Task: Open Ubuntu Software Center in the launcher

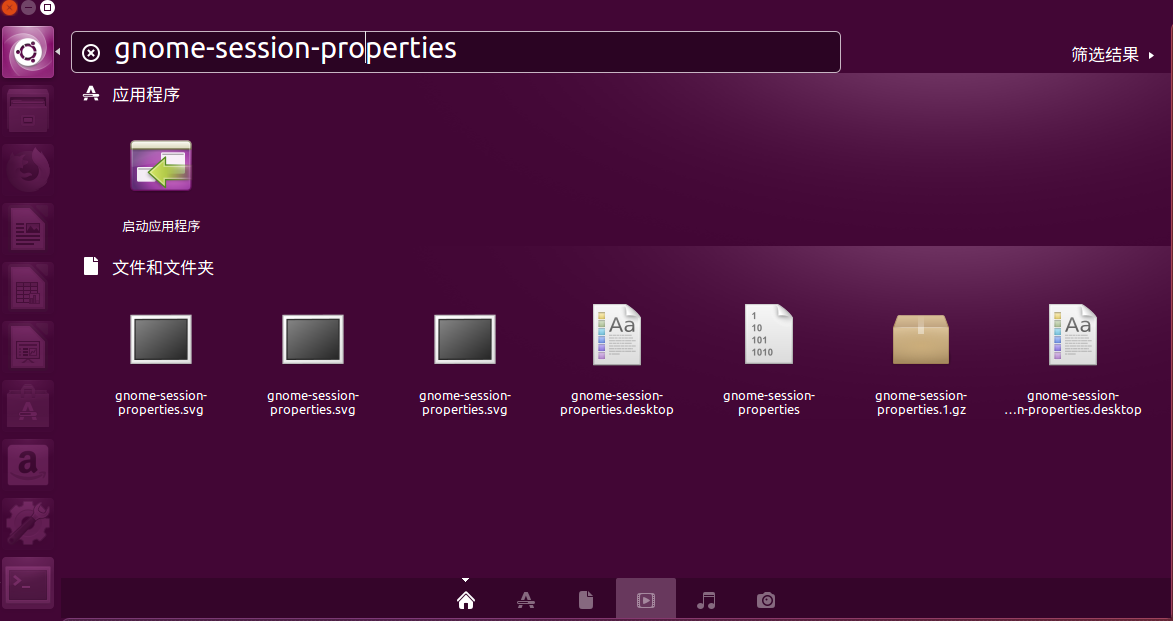Action: [28, 406]
